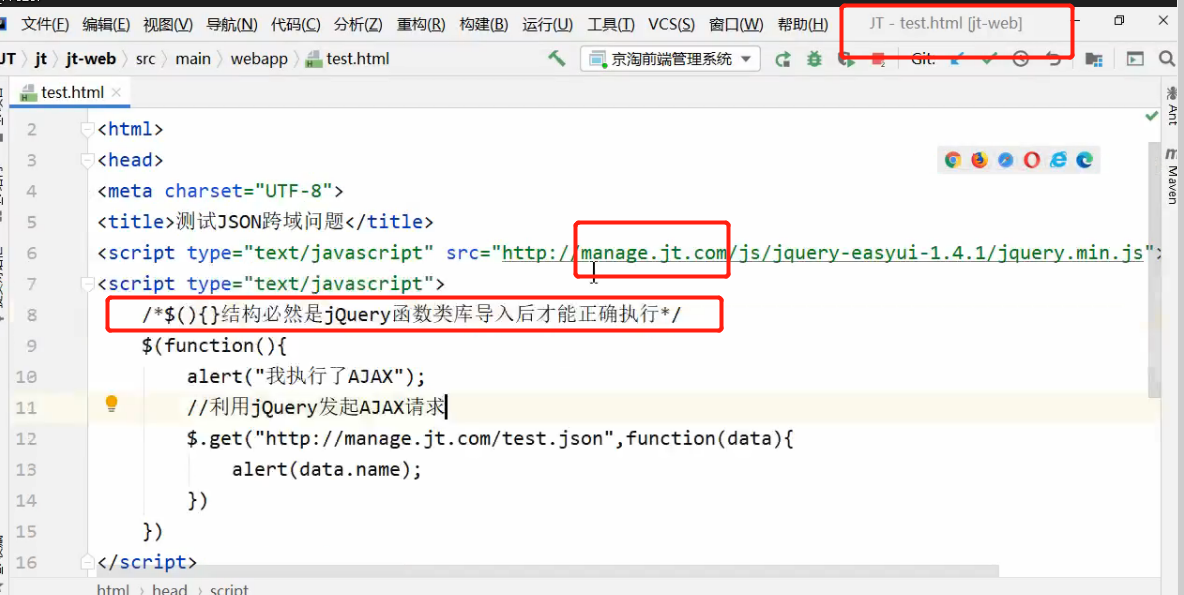Image resolution: width=1184 pixels, height=595 pixels.
Task: Click the Search Everywhere magnifier
Action: [x=1167, y=59]
